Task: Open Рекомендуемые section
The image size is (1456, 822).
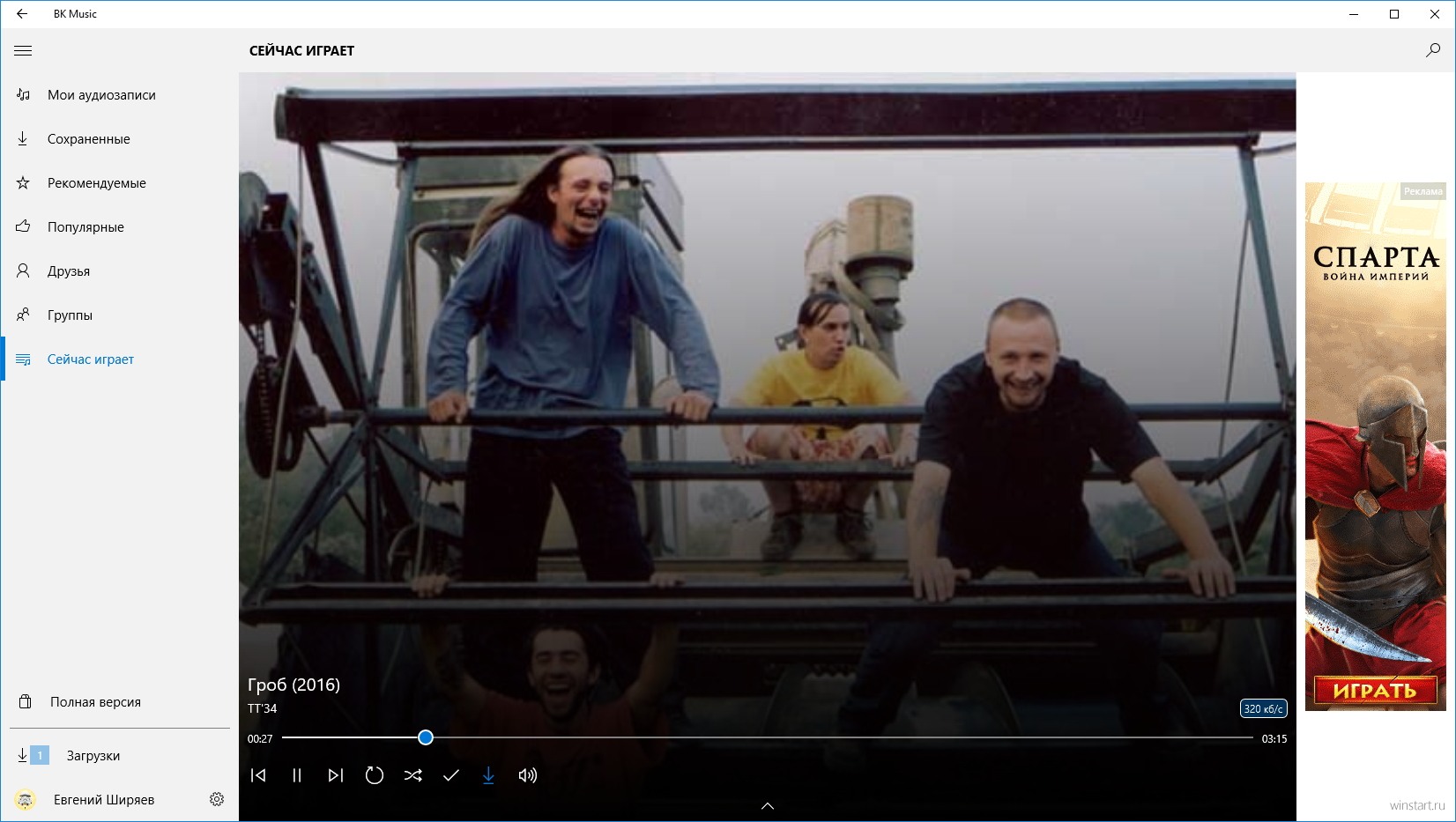Action: click(x=120, y=183)
